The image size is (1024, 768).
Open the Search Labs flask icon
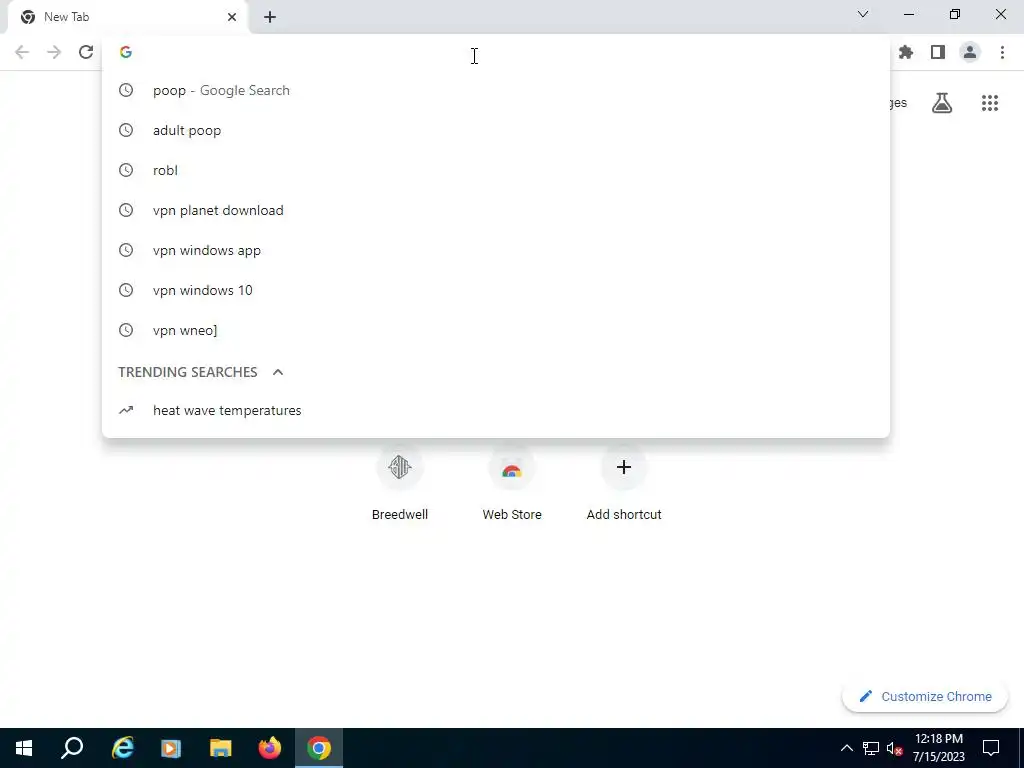[x=942, y=103]
